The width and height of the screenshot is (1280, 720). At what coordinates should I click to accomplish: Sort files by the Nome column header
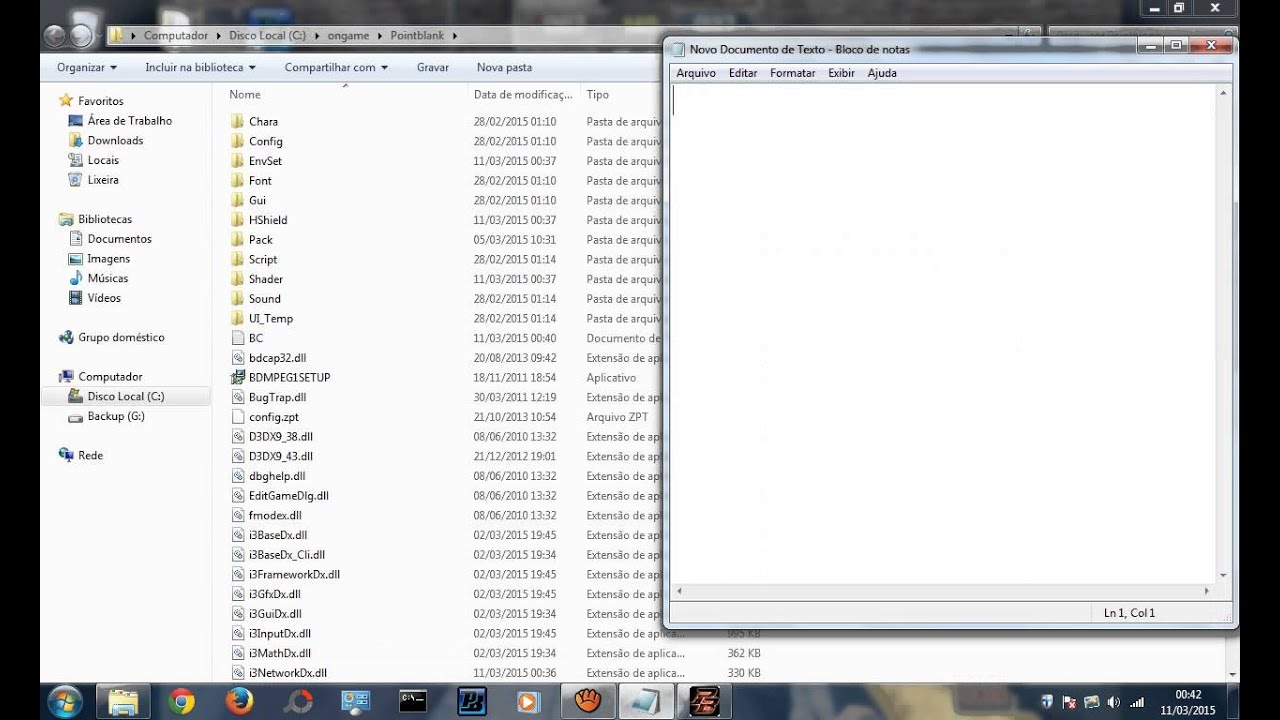pyautogui.click(x=245, y=95)
